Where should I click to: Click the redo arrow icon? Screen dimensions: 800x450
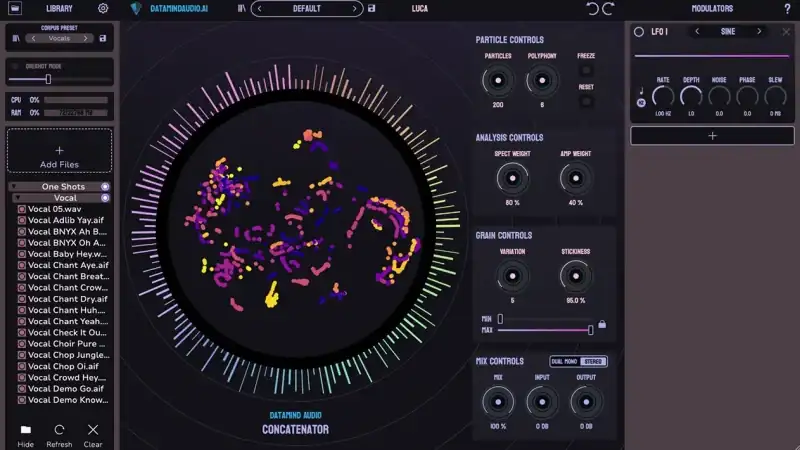pyautogui.click(x=609, y=8)
